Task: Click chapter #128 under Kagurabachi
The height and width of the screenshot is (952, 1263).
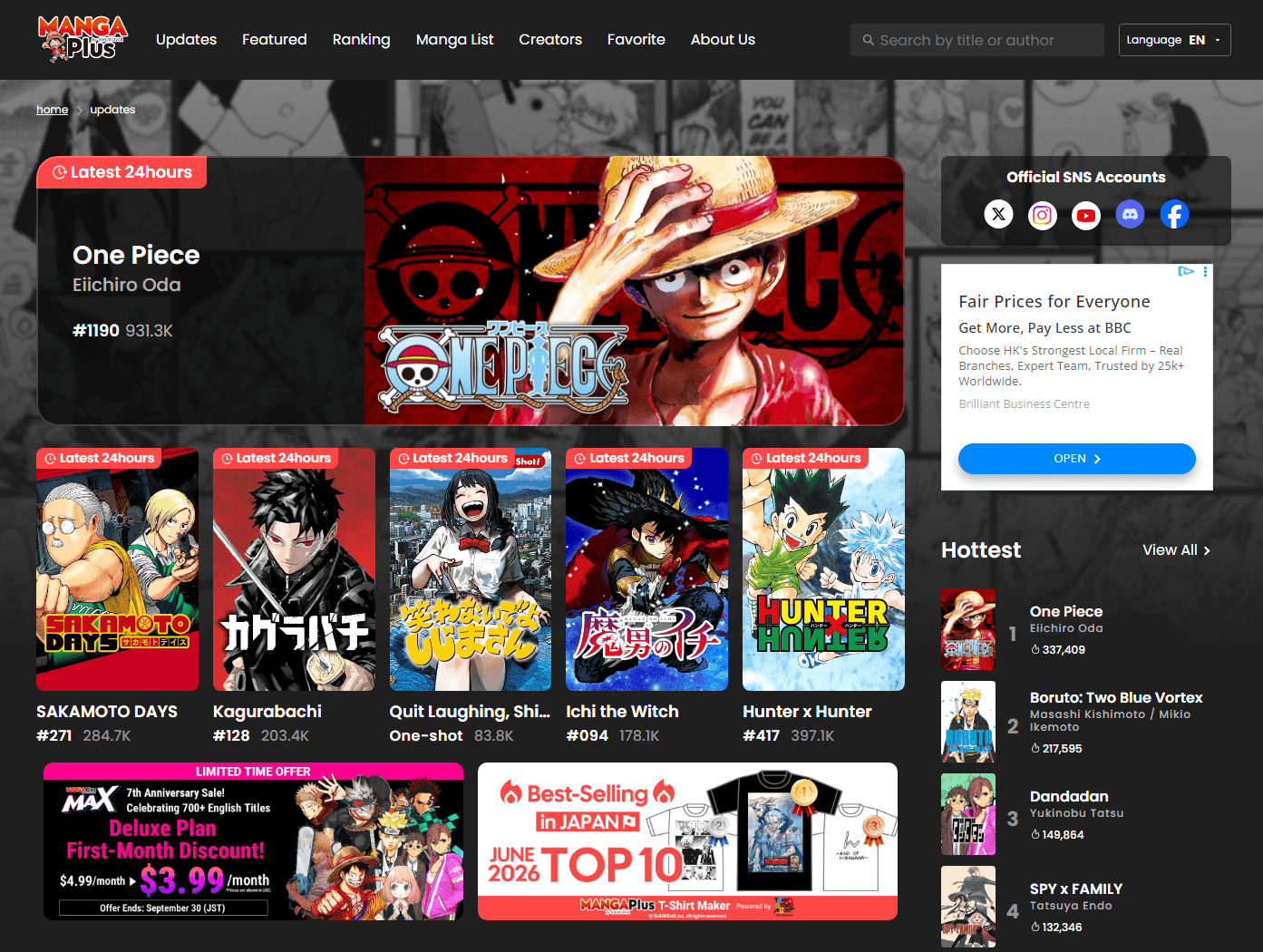Action: [x=231, y=736]
